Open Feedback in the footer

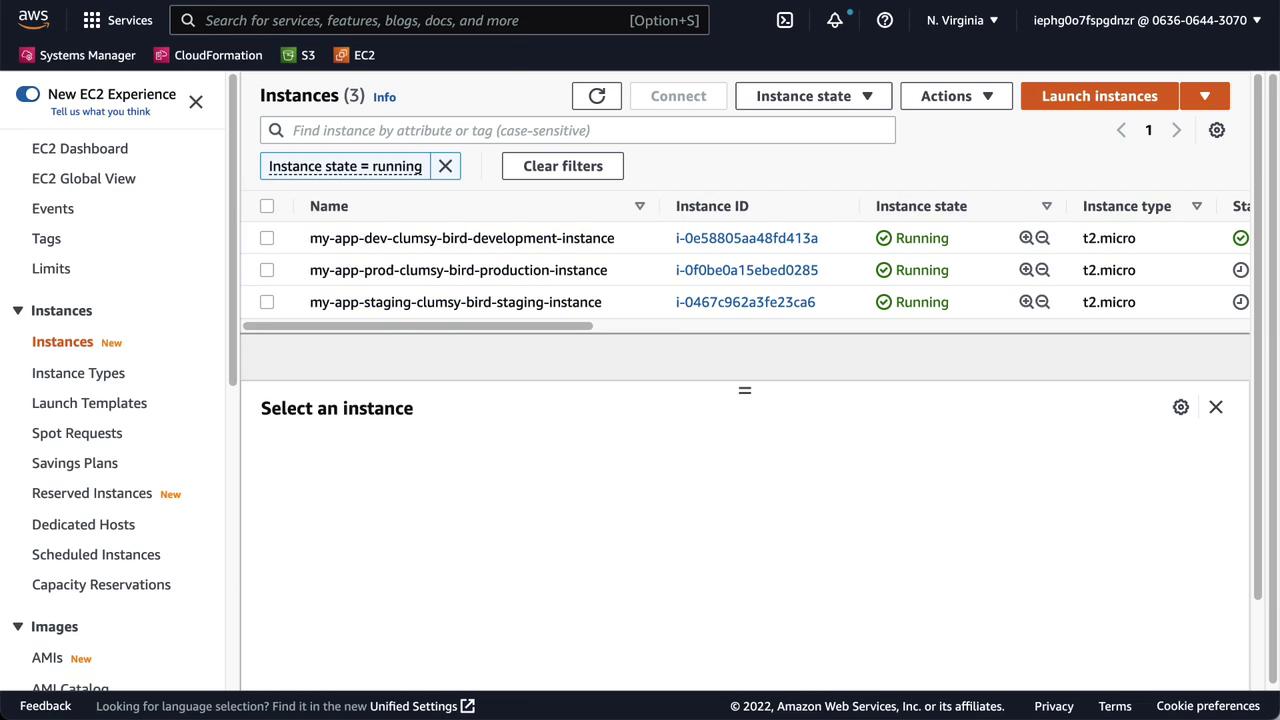point(46,706)
